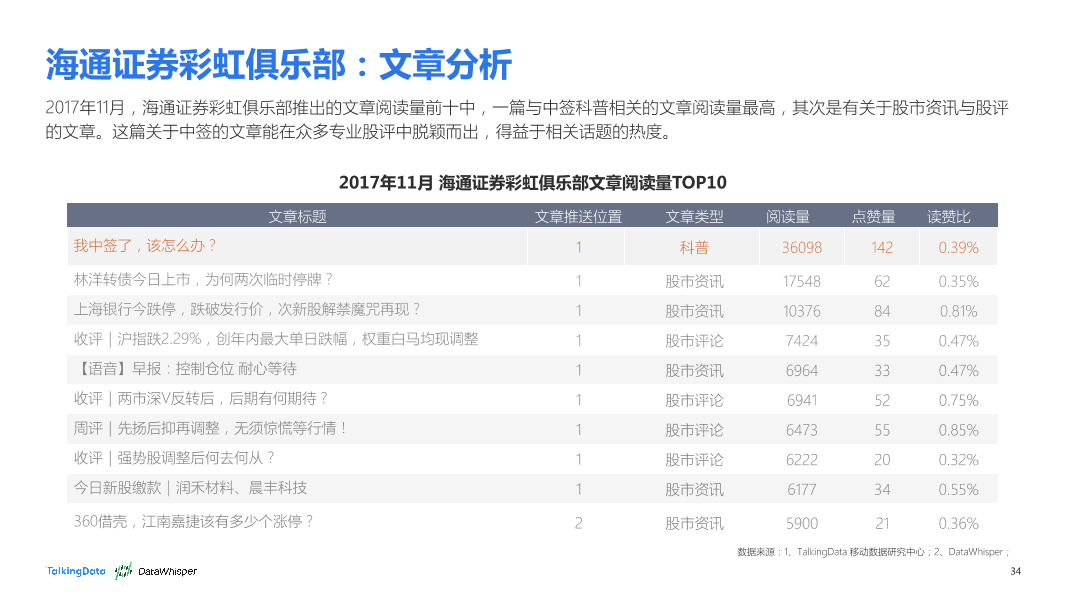Click read count 6941
The height and width of the screenshot is (599, 1066).
point(802,400)
